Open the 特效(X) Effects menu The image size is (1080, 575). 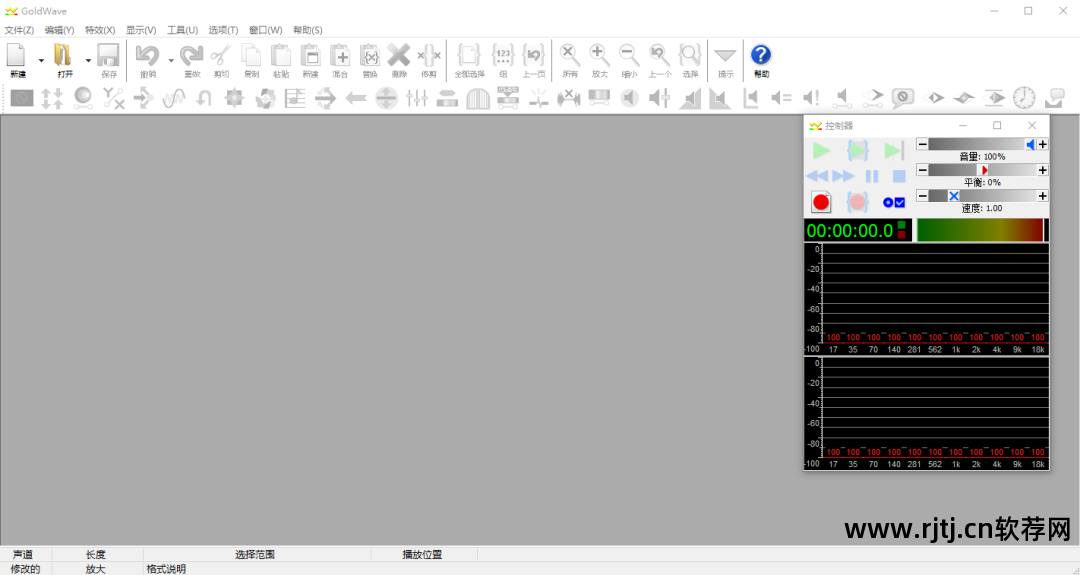pyautogui.click(x=100, y=30)
